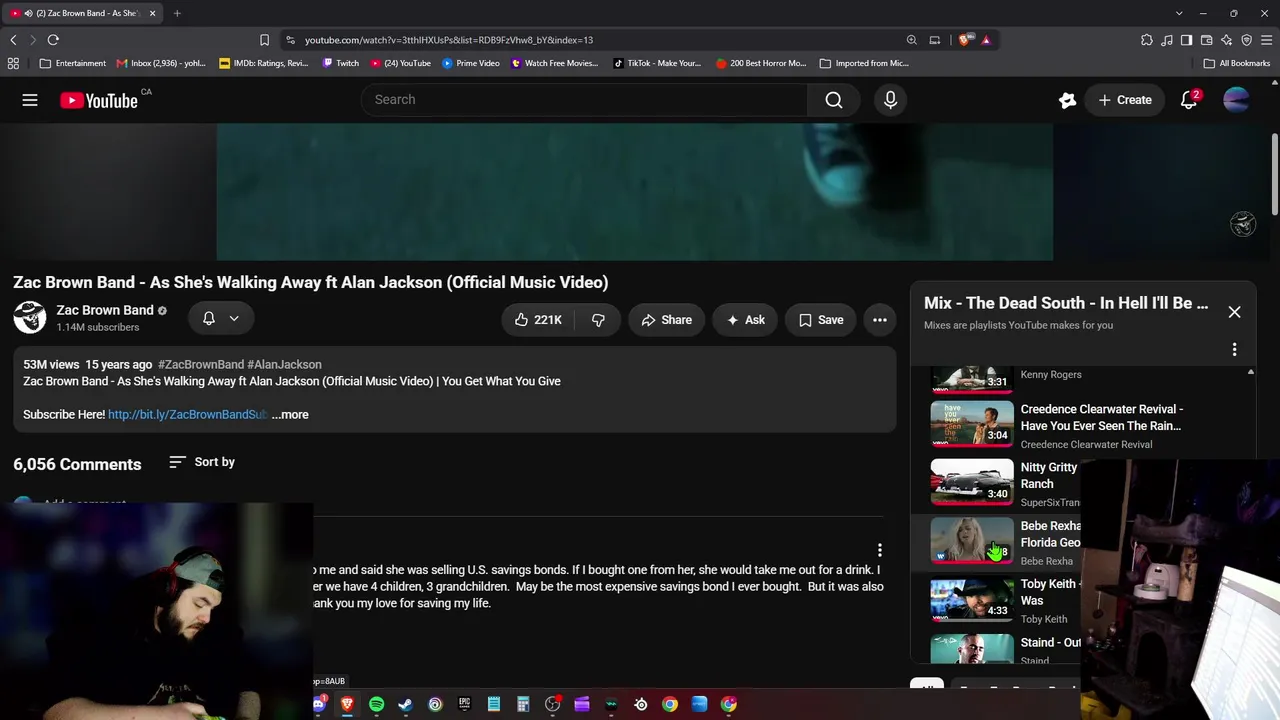Start voice search with the microphone
Screen dimensions: 1280x720
point(890,100)
